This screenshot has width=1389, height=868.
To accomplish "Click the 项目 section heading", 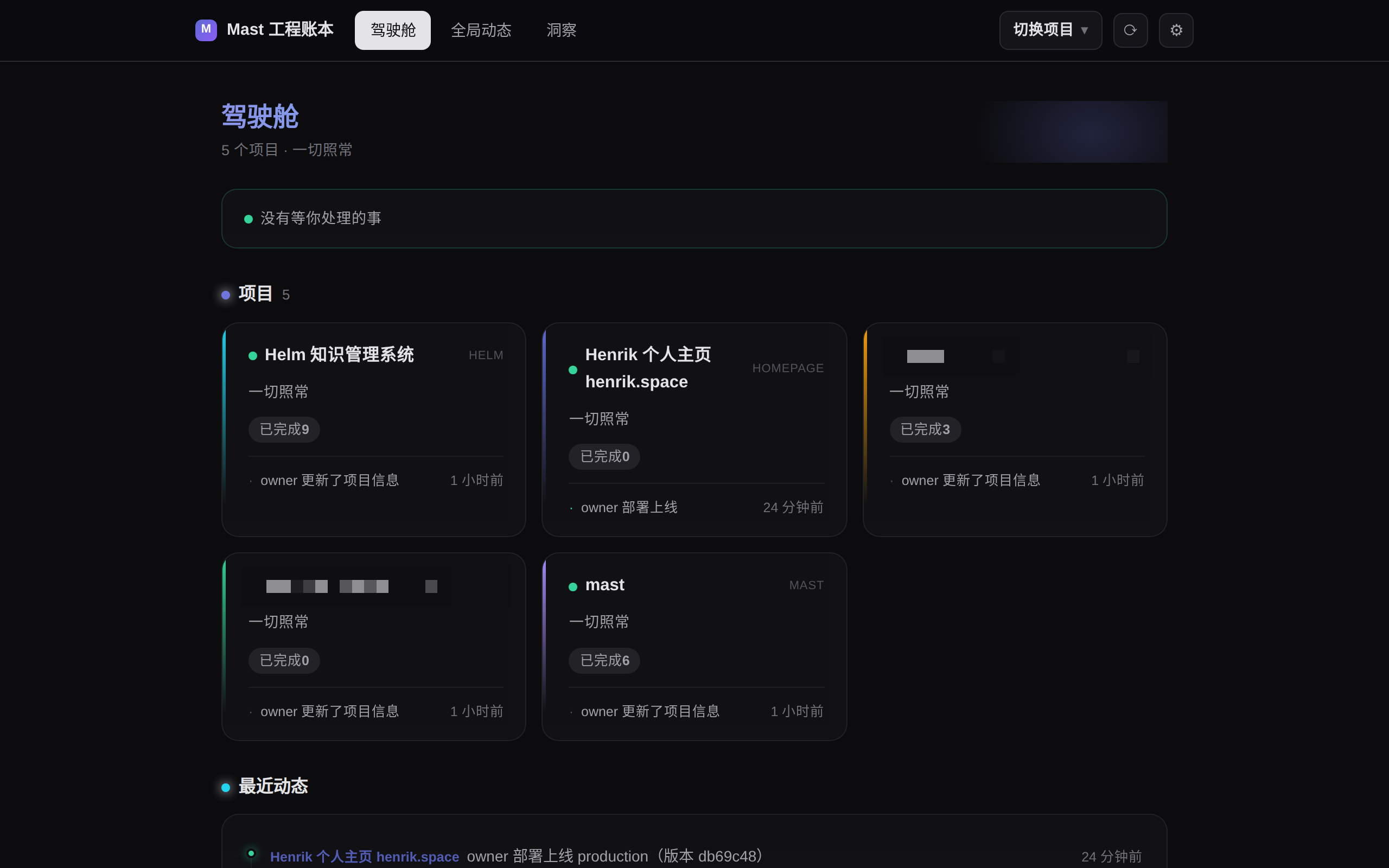I will [x=256, y=295].
